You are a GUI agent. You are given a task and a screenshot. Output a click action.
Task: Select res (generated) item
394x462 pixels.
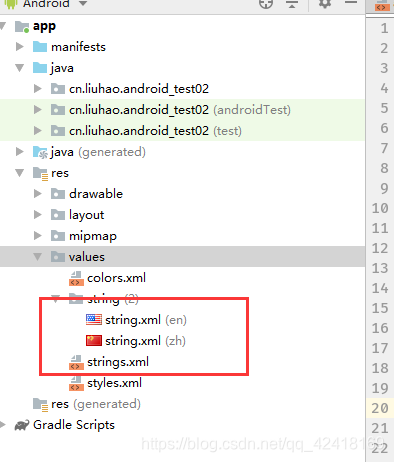96,404
